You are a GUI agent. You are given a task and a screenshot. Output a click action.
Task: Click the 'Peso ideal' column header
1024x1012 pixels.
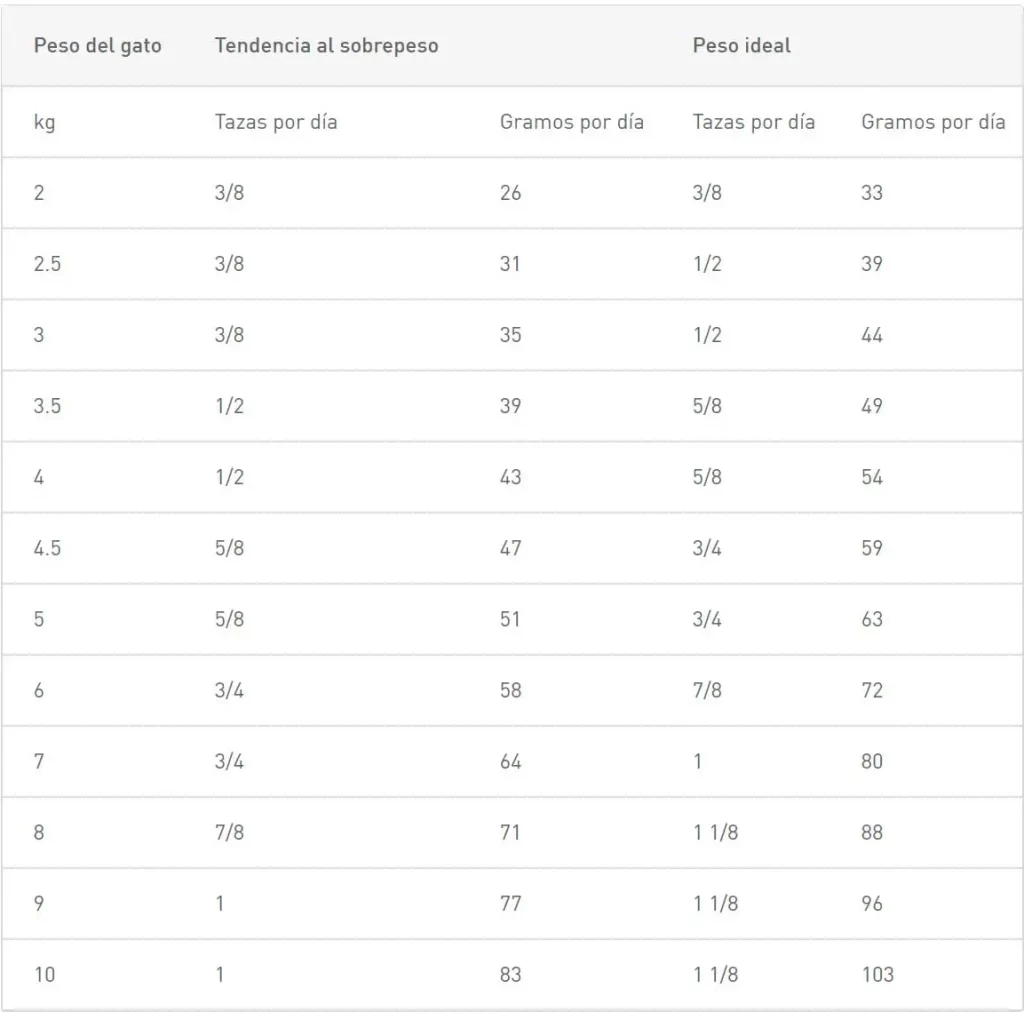point(741,46)
